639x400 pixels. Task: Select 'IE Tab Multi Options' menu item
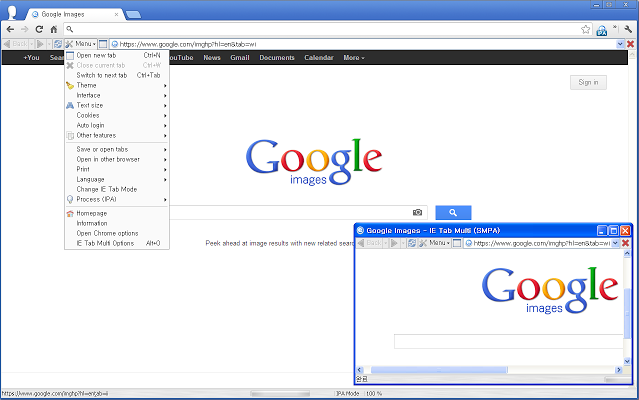(x=105, y=243)
